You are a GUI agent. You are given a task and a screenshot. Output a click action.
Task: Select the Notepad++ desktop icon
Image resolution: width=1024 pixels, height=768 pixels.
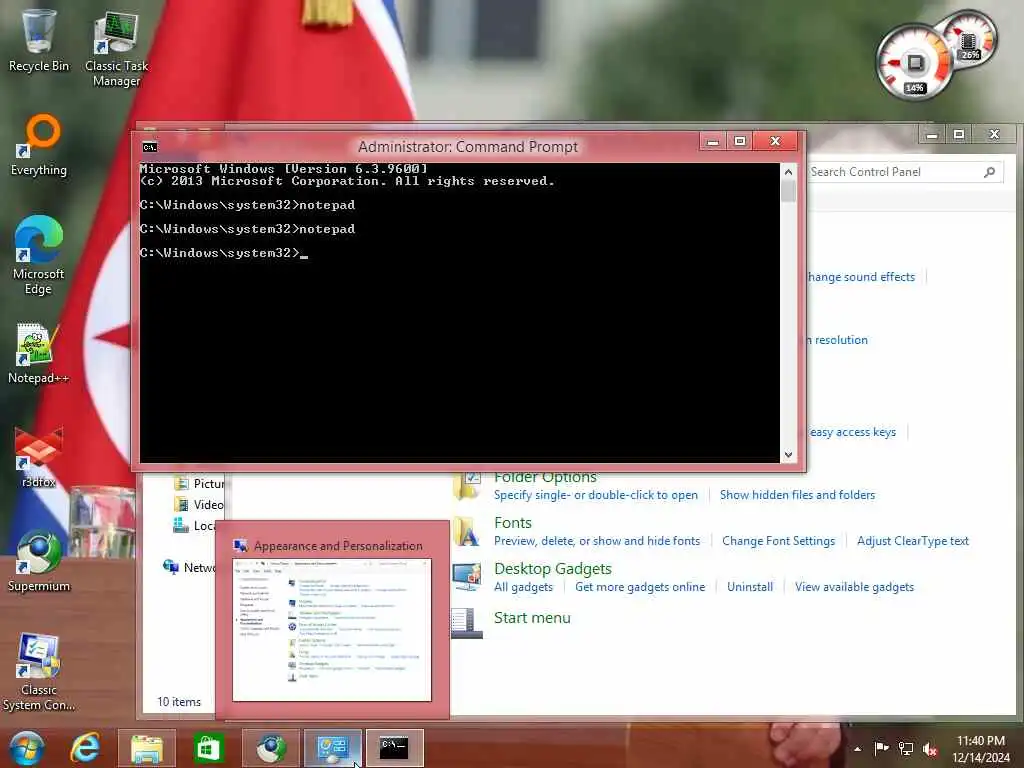pyautogui.click(x=39, y=353)
